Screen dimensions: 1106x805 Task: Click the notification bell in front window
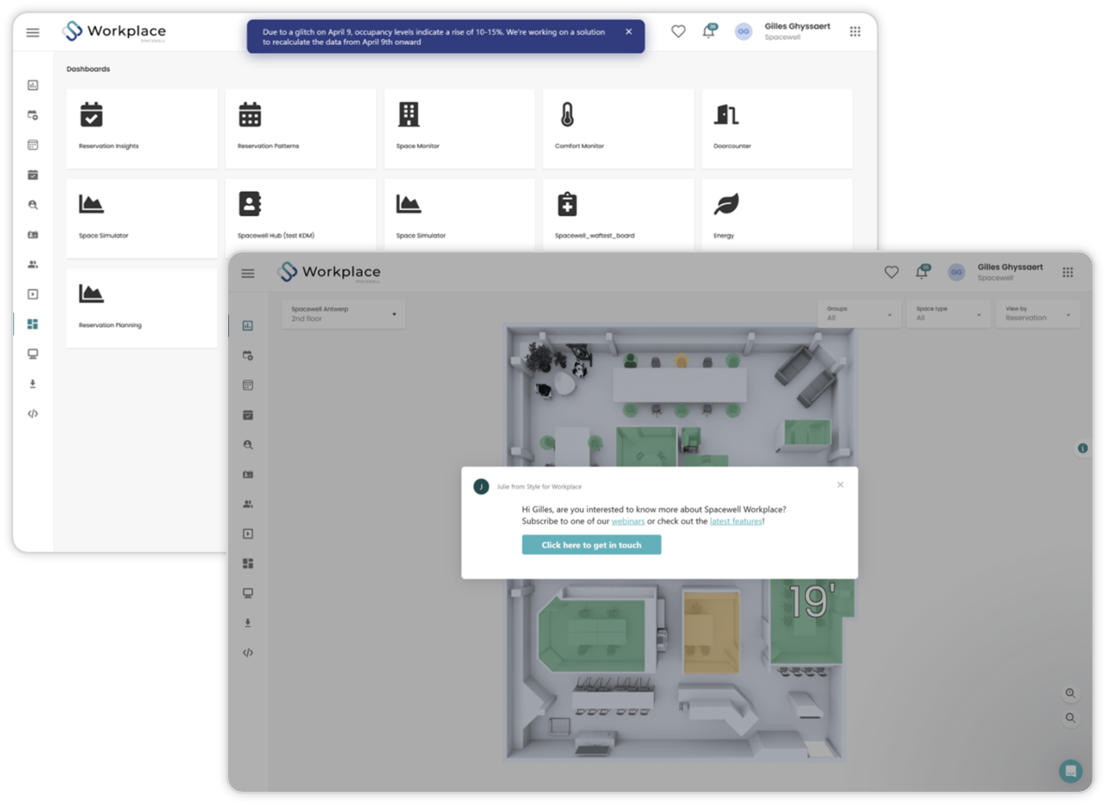922,272
